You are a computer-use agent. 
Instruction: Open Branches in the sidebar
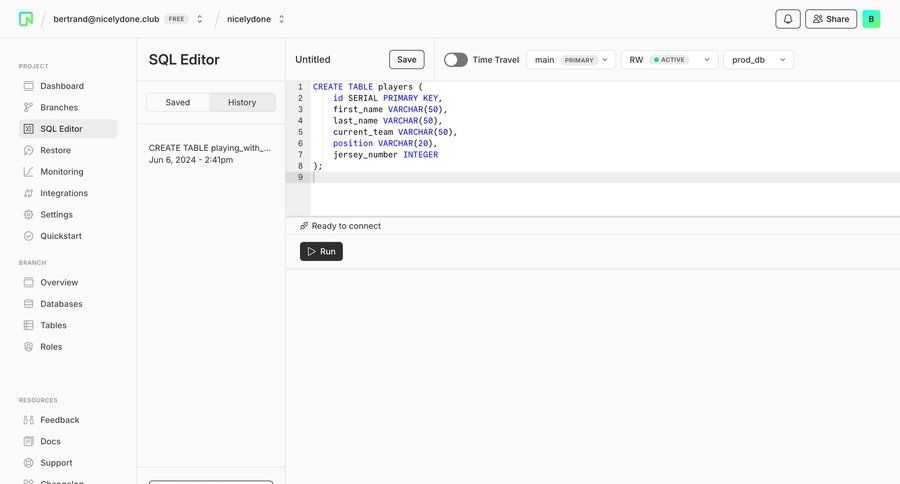click(68, 107)
